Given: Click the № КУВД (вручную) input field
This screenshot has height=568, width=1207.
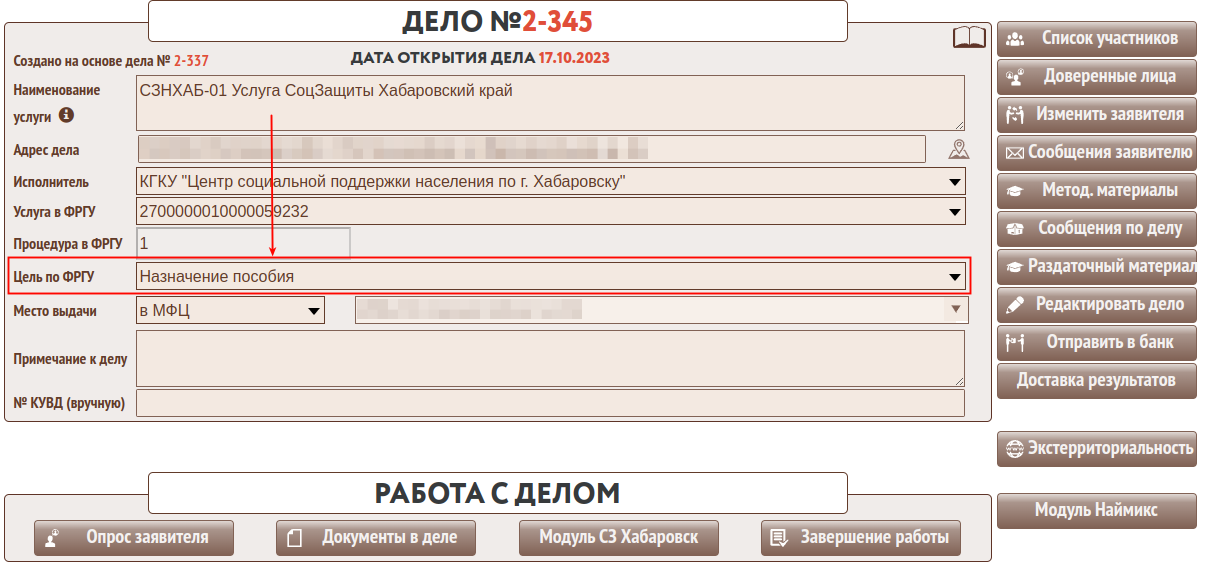Looking at the screenshot, I should 550,404.
